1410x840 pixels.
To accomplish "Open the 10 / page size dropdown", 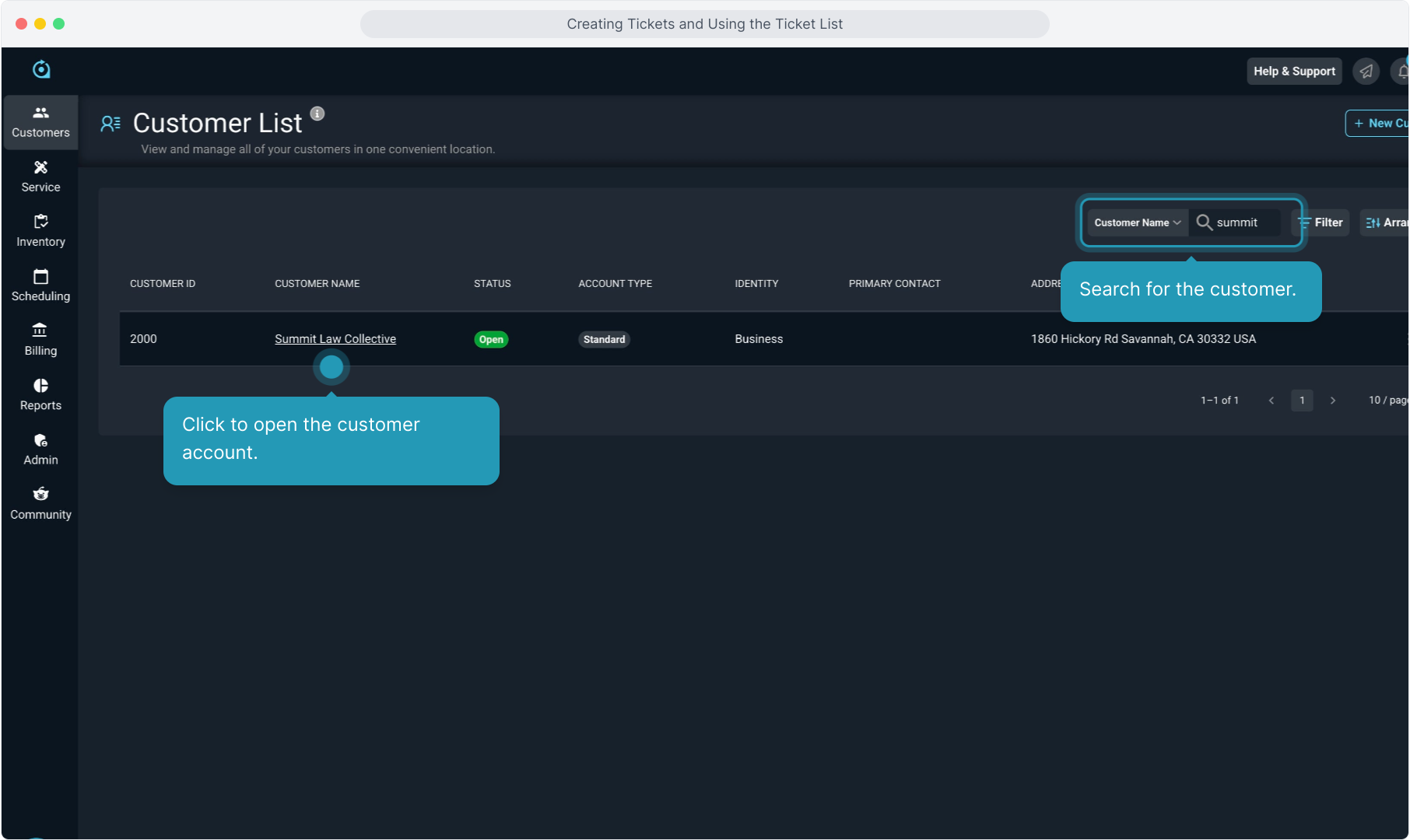I will [x=1387, y=401].
